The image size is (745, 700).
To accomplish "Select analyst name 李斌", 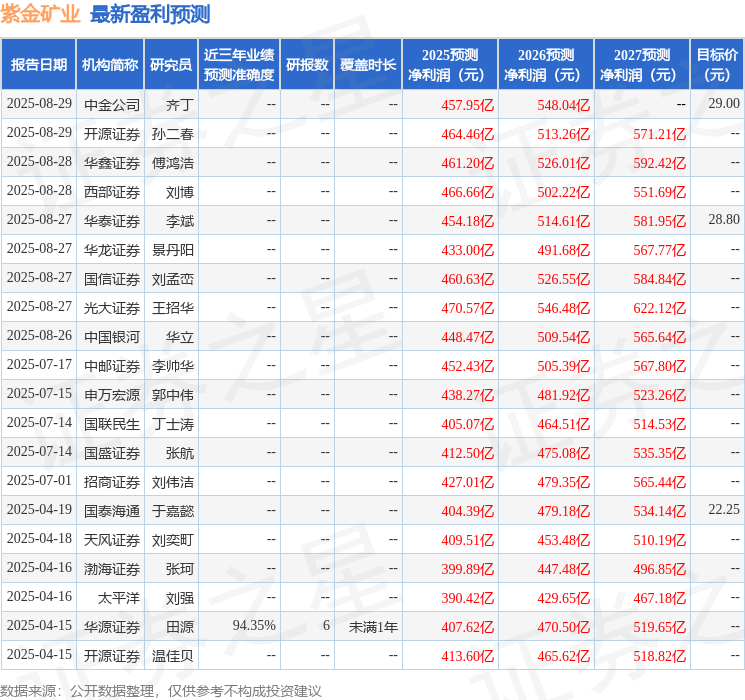I will (x=180, y=221).
